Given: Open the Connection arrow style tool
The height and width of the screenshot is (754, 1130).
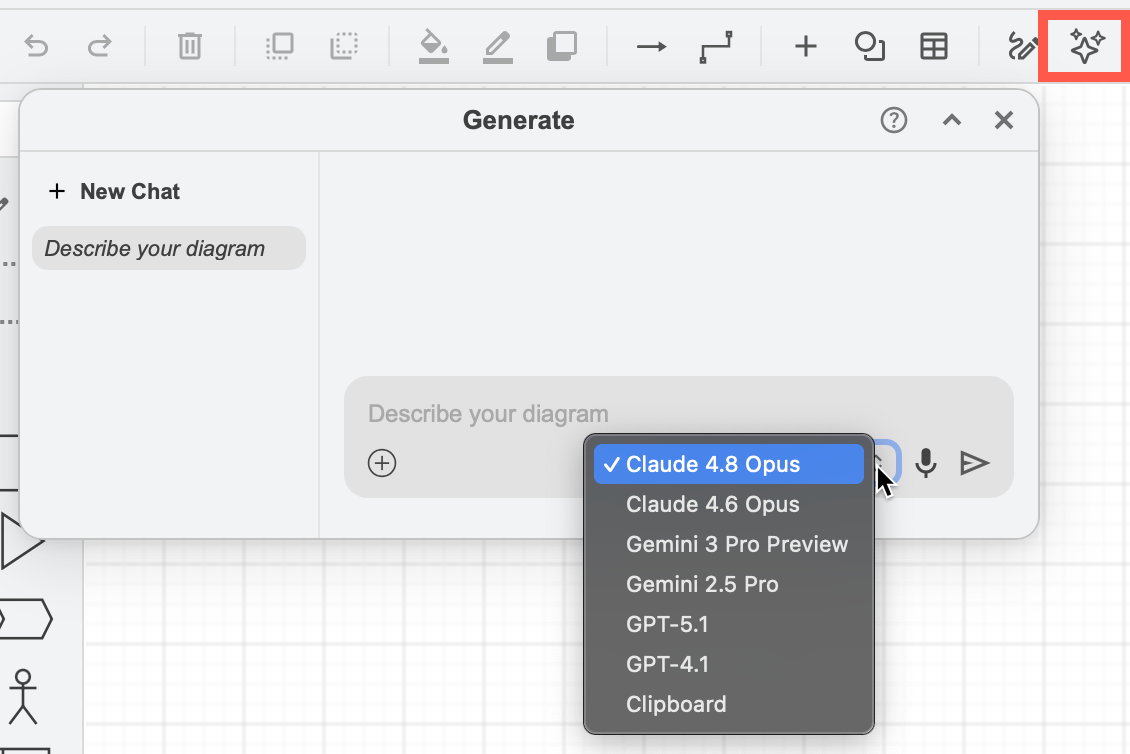Looking at the screenshot, I should (651, 47).
